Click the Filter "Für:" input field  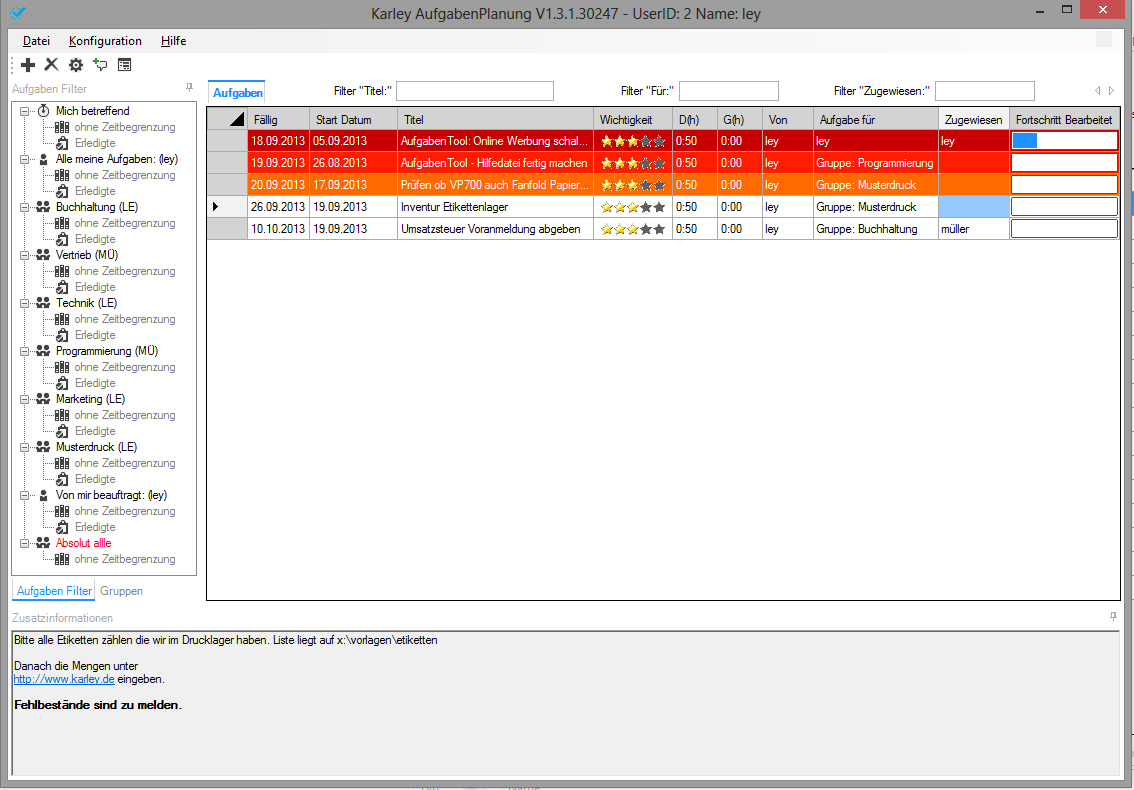(728, 91)
